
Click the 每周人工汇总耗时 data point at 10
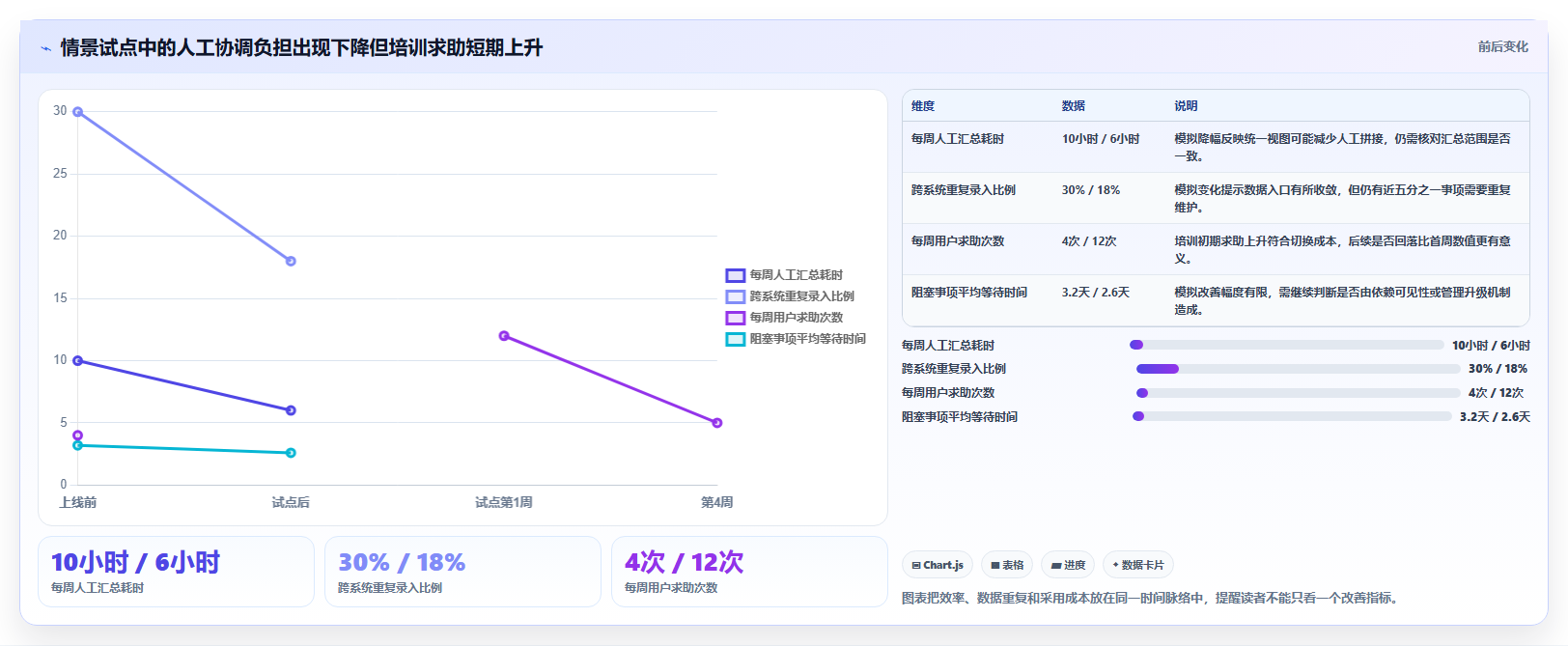point(78,361)
